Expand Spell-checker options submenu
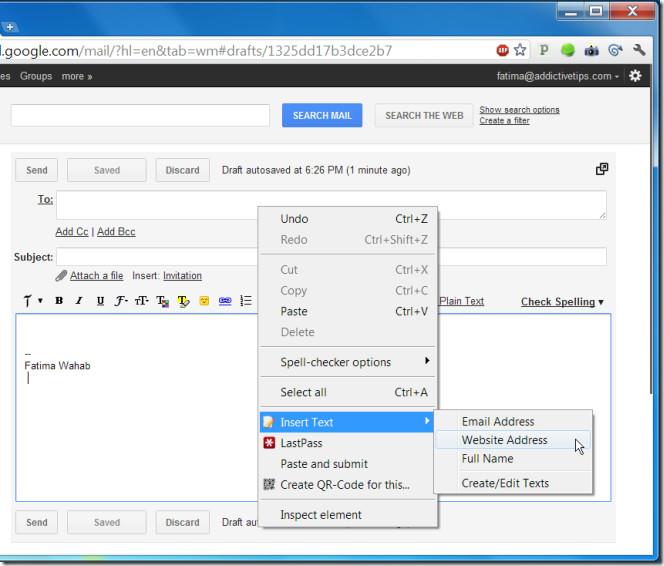 (348, 362)
